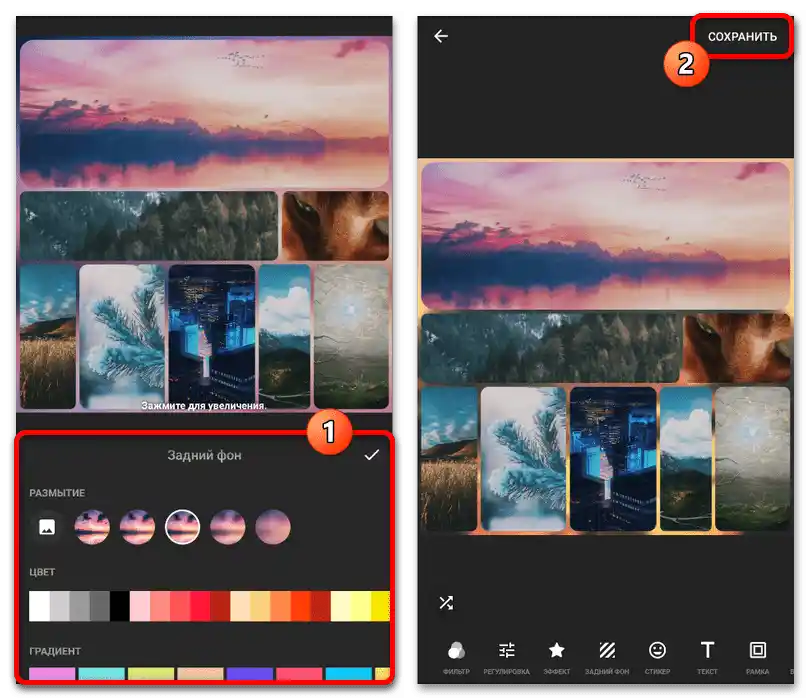810x700 pixels.
Task: Pick the light pink color swatch
Action: (140, 606)
